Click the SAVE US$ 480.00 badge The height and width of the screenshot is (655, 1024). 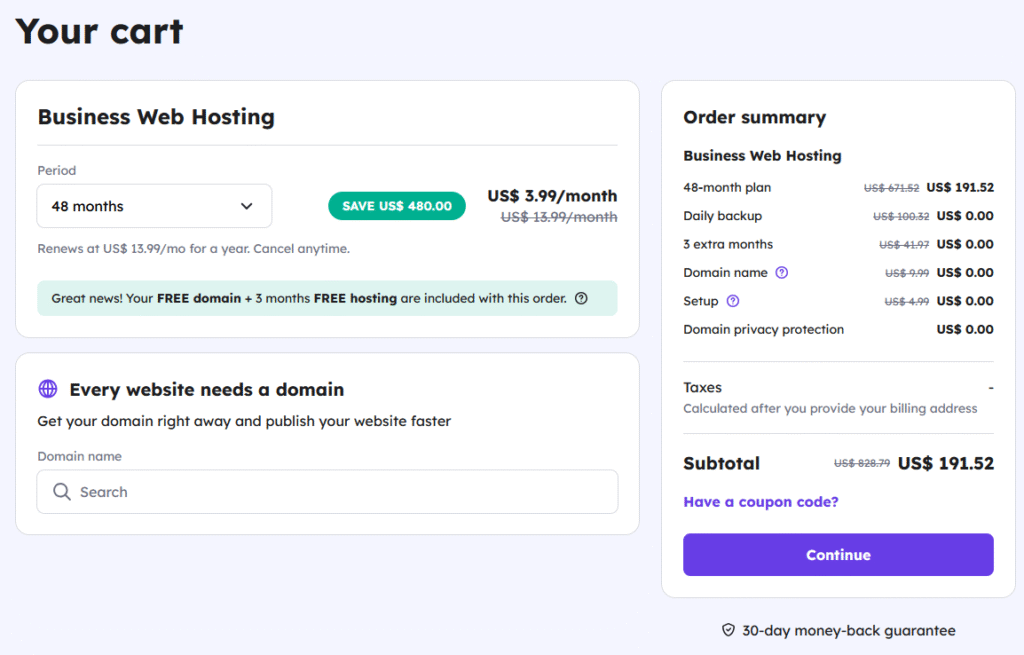(x=397, y=206)
